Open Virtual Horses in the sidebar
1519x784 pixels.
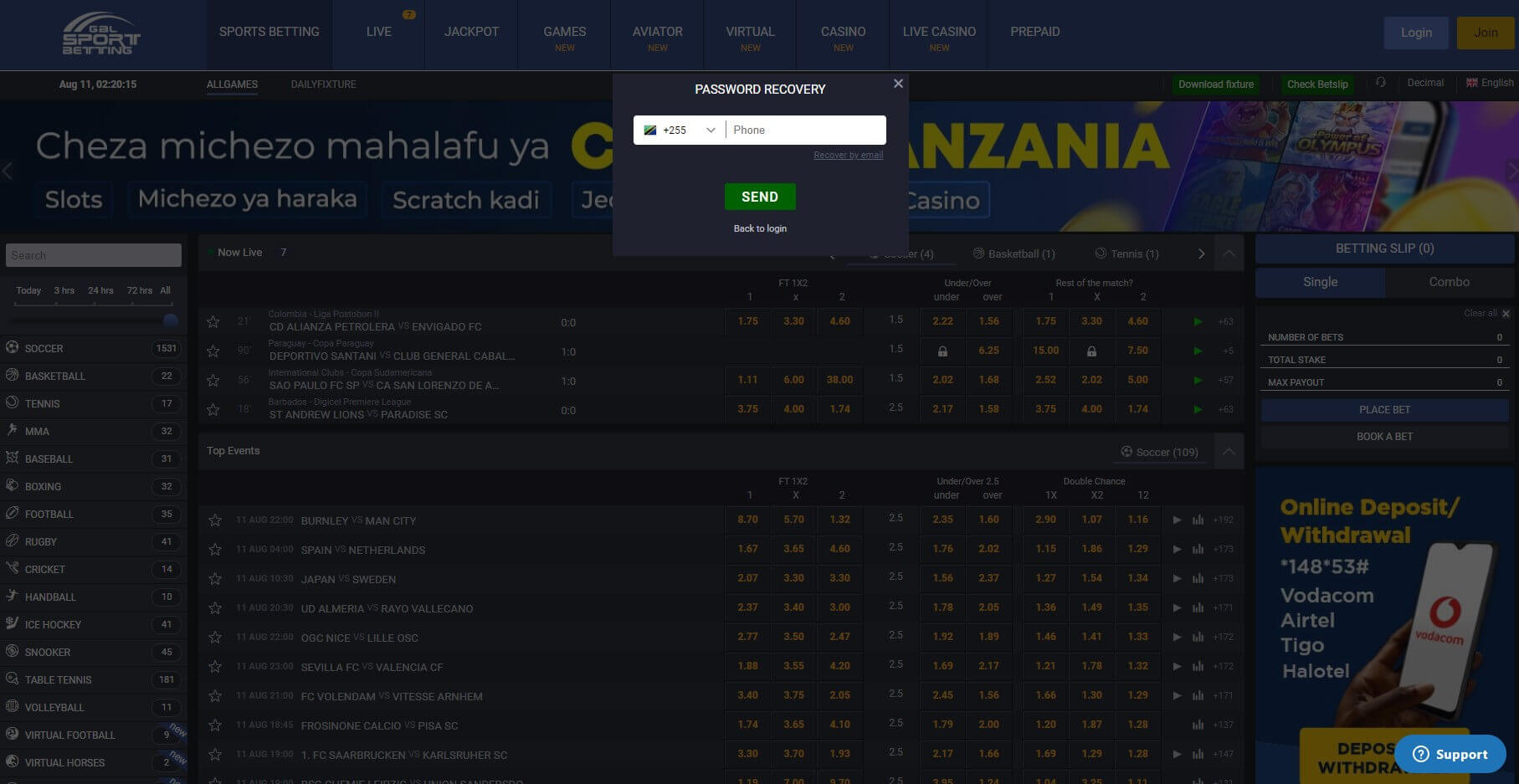pos(64,762)
